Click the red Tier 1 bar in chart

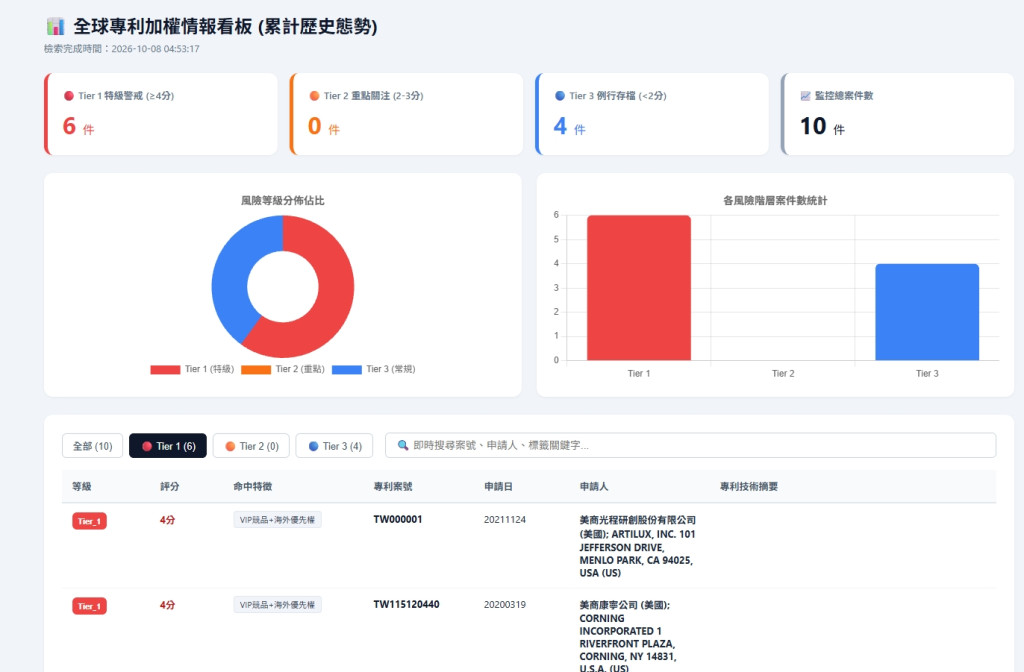coord(639,288)
